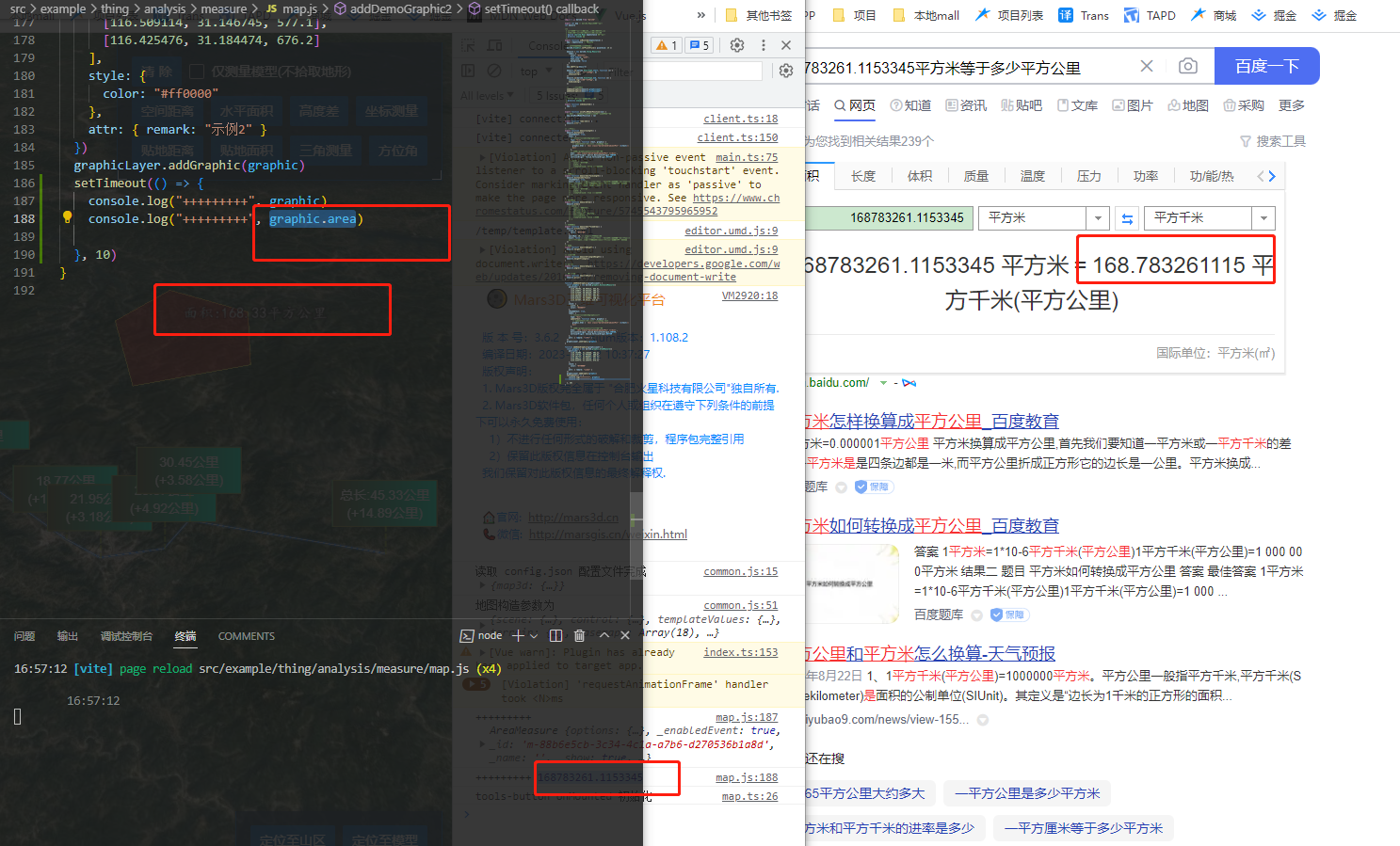Expand the document.write Violation message

point(482,249)
